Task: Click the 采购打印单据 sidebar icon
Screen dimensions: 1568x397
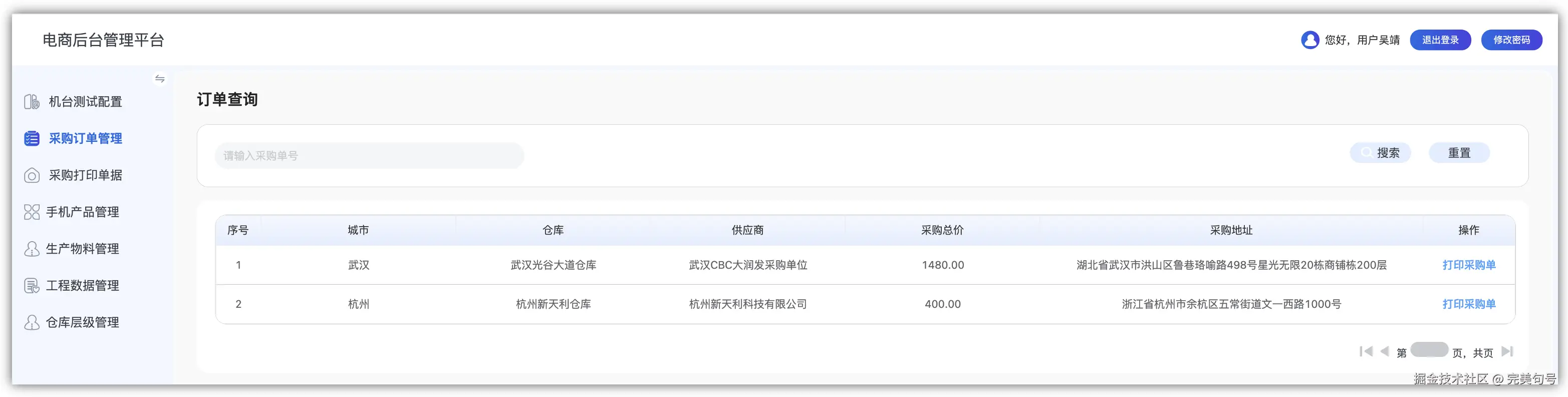Action: coord(32,175)
